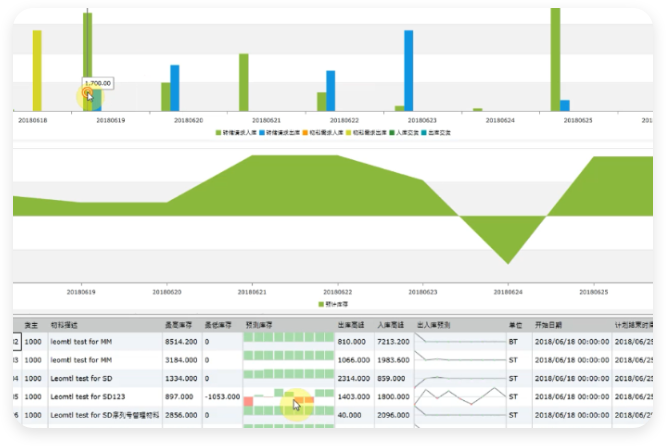The image size is (666, 446).
Task: Click the red forecast cell in SD123 row
Action: click(248, 400)
